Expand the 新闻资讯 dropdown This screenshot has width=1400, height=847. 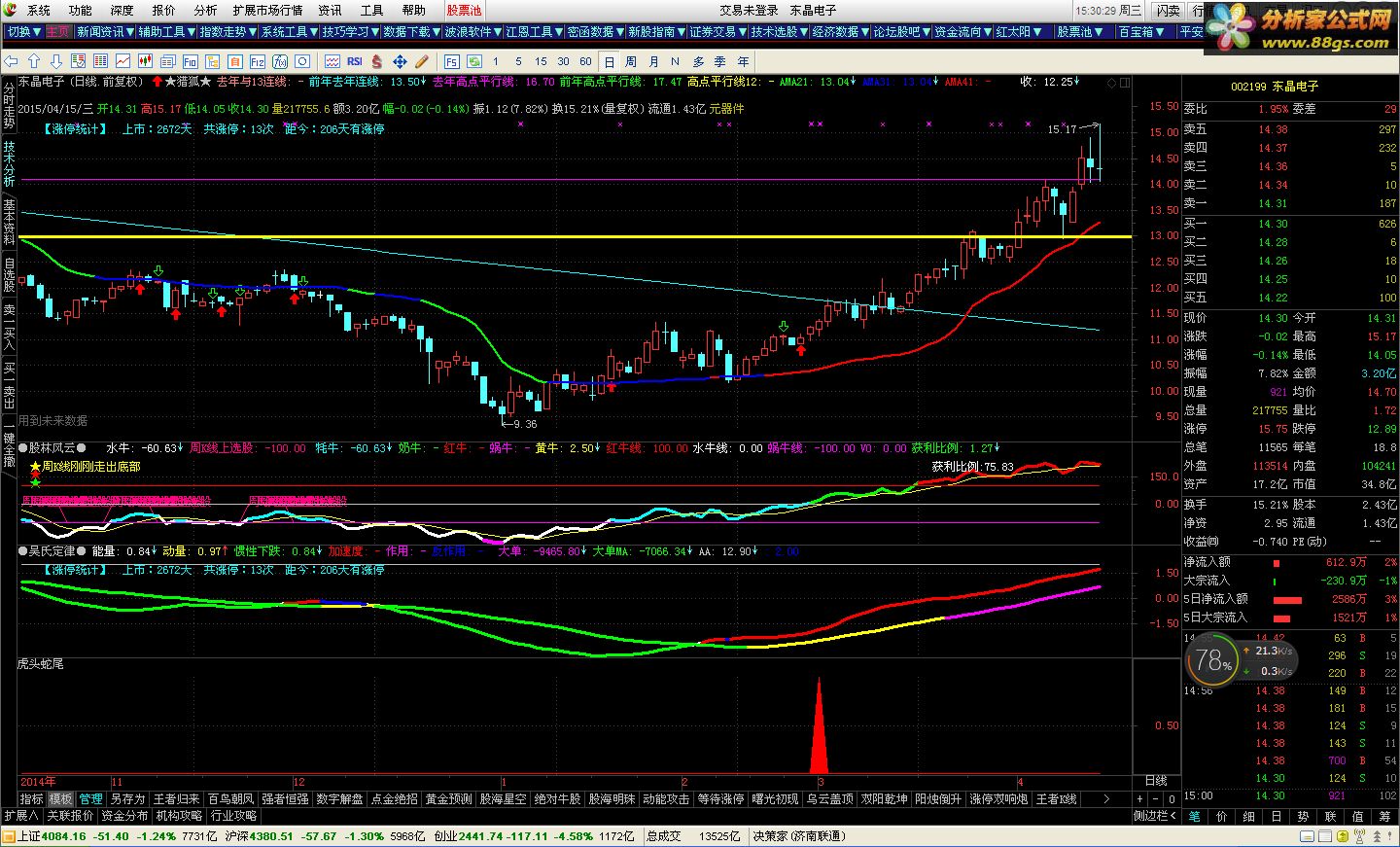pos(105,32)
